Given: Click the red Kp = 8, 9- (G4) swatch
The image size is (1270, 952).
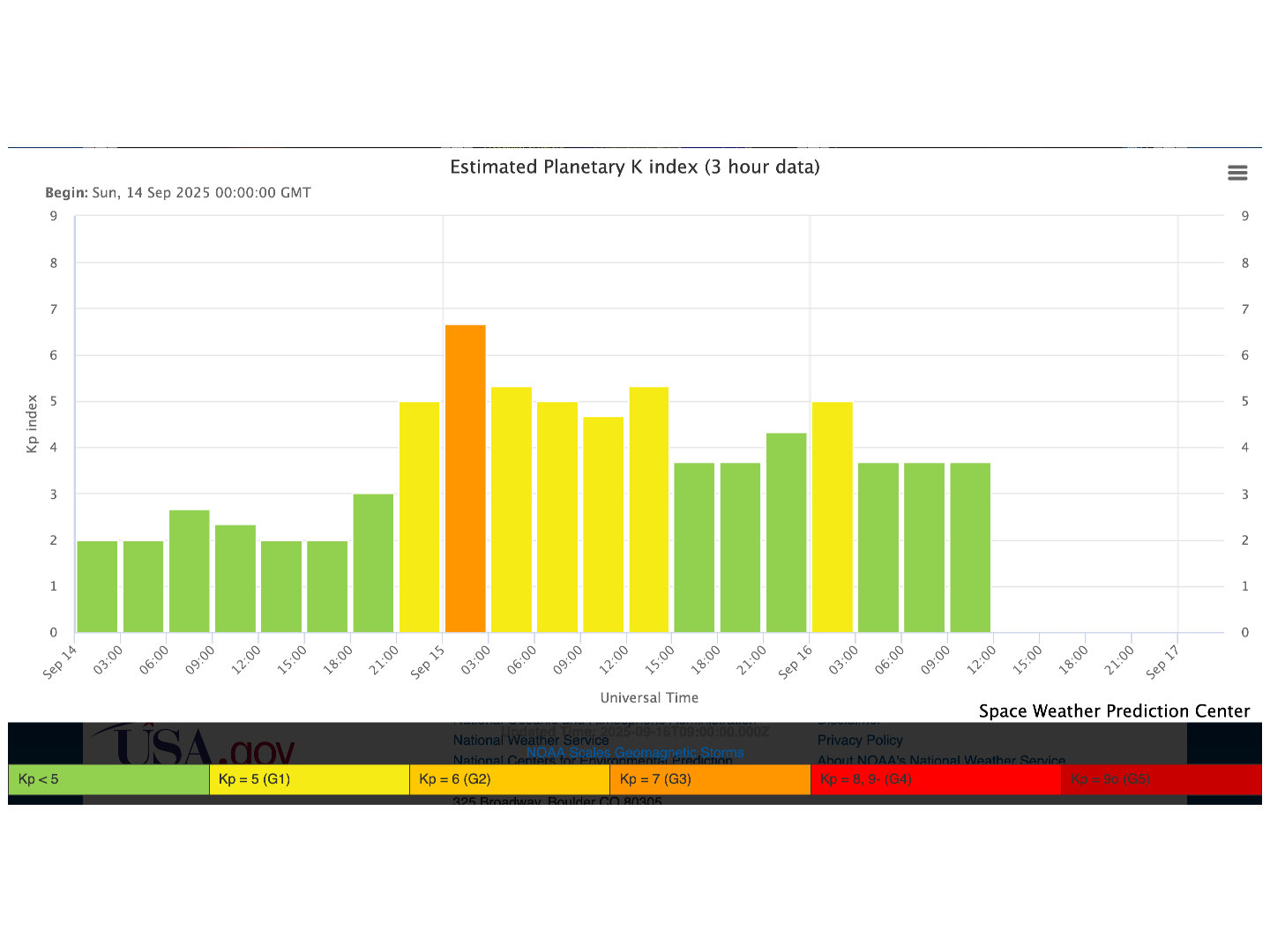Looking at the screenshot, I should pos(935,779).
